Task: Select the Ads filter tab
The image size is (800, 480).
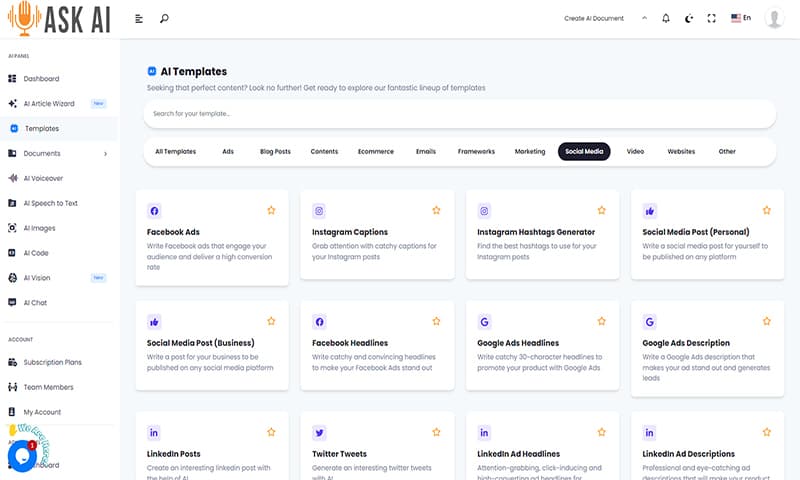Action: [x=228, y=151]
